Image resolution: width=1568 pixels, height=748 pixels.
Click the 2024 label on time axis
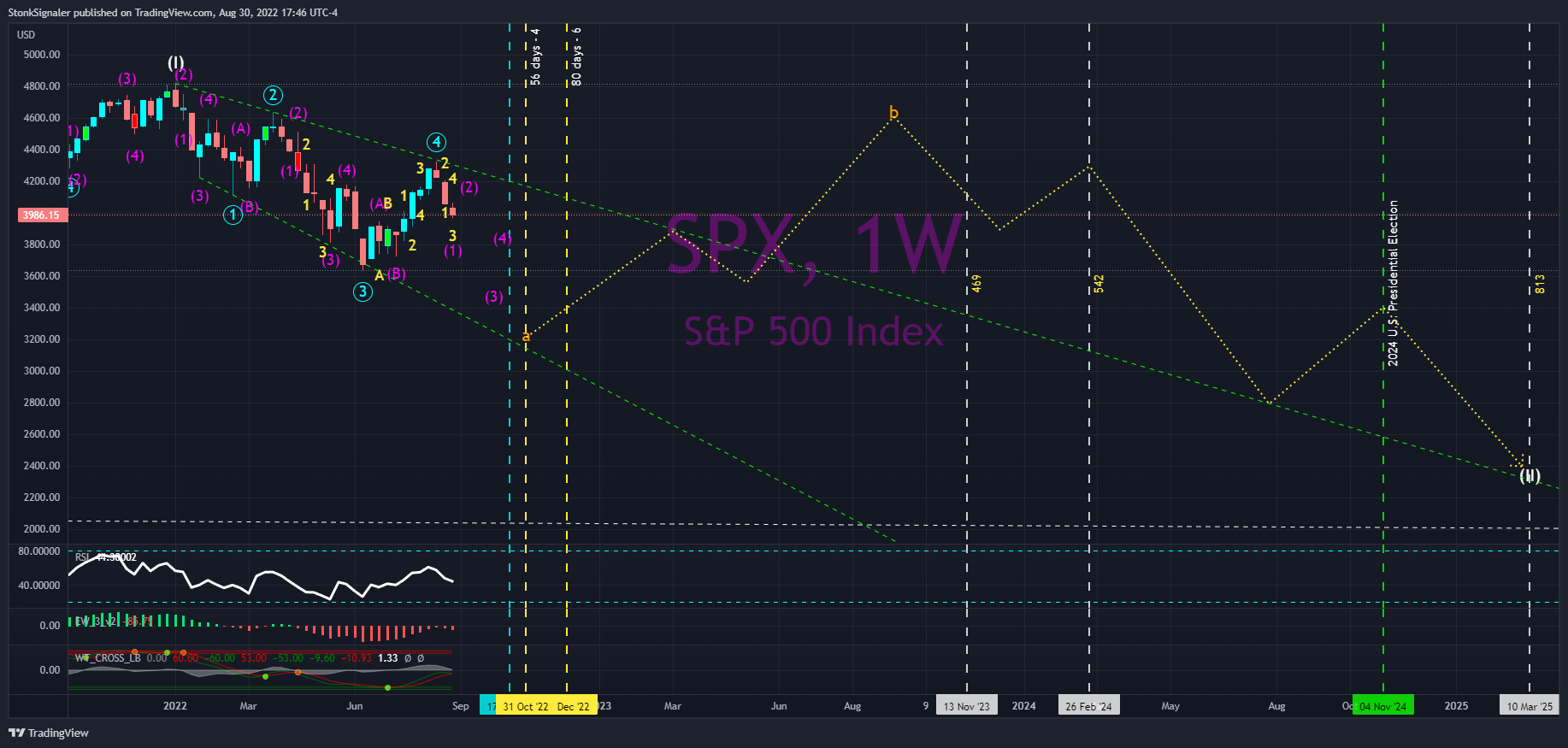click(x=1023, y=706)
